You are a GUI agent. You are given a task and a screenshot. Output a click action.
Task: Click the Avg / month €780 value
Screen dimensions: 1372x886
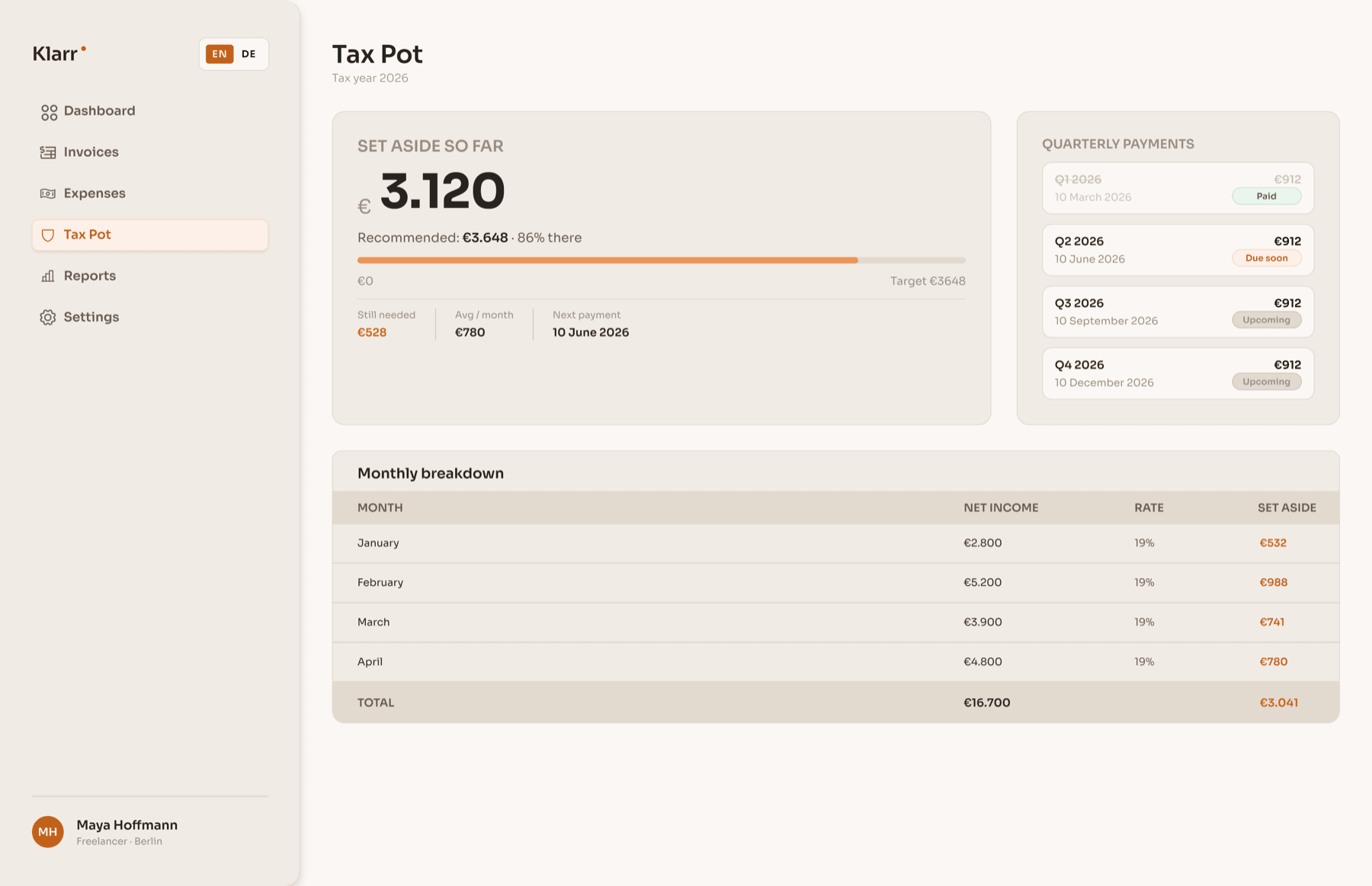470,332
